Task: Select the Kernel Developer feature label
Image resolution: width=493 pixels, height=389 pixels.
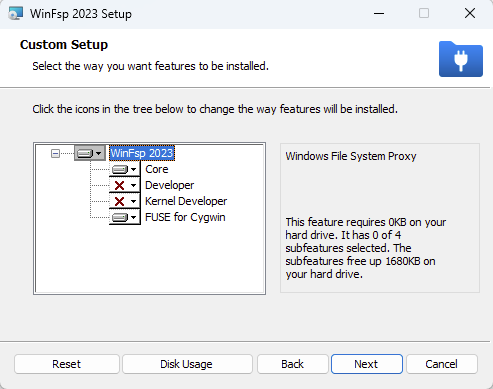Action: 186,201
